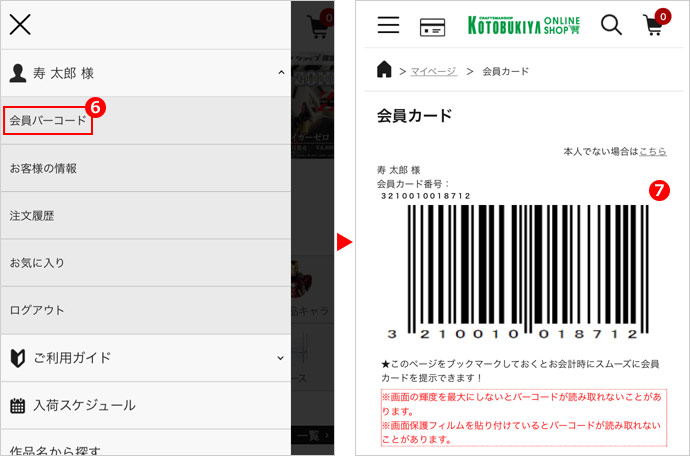Click the calendar icon for 入荷スケジュール
The width and height of the screenshot is (690, 456).
[x=17, y=405]
